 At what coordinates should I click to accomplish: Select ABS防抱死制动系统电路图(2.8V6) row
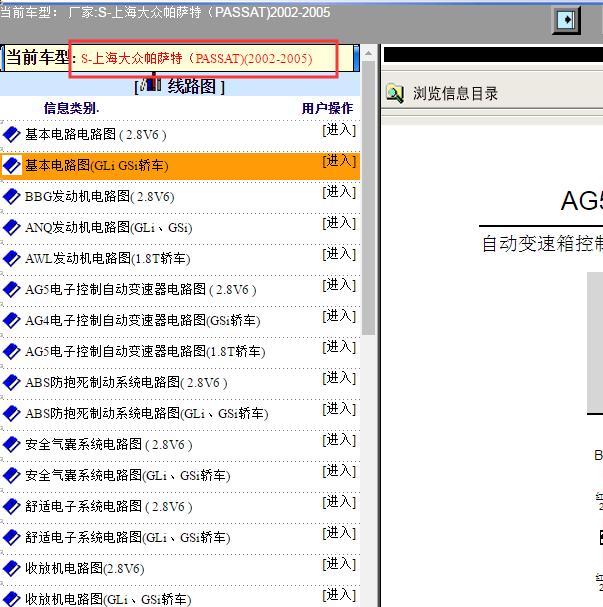coord(180,382)
